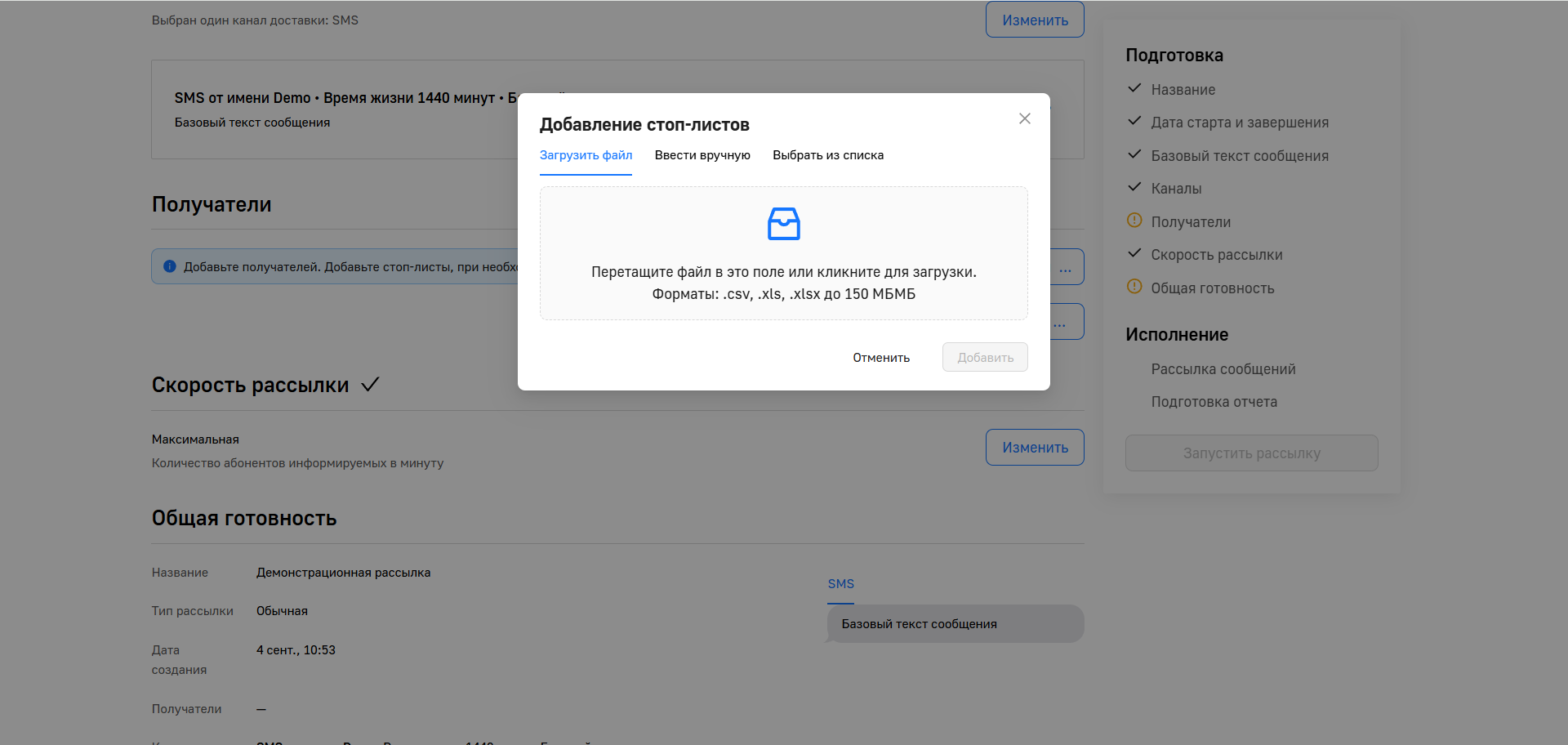Click the checkmark beside Каналы step

[x=1134, y=187]
